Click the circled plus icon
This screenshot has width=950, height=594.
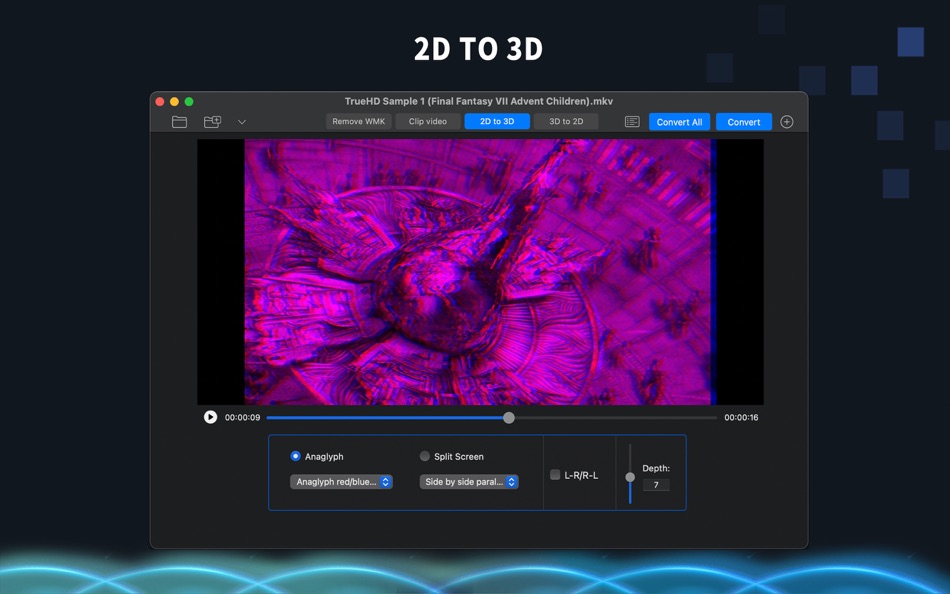tap(787, 122)
